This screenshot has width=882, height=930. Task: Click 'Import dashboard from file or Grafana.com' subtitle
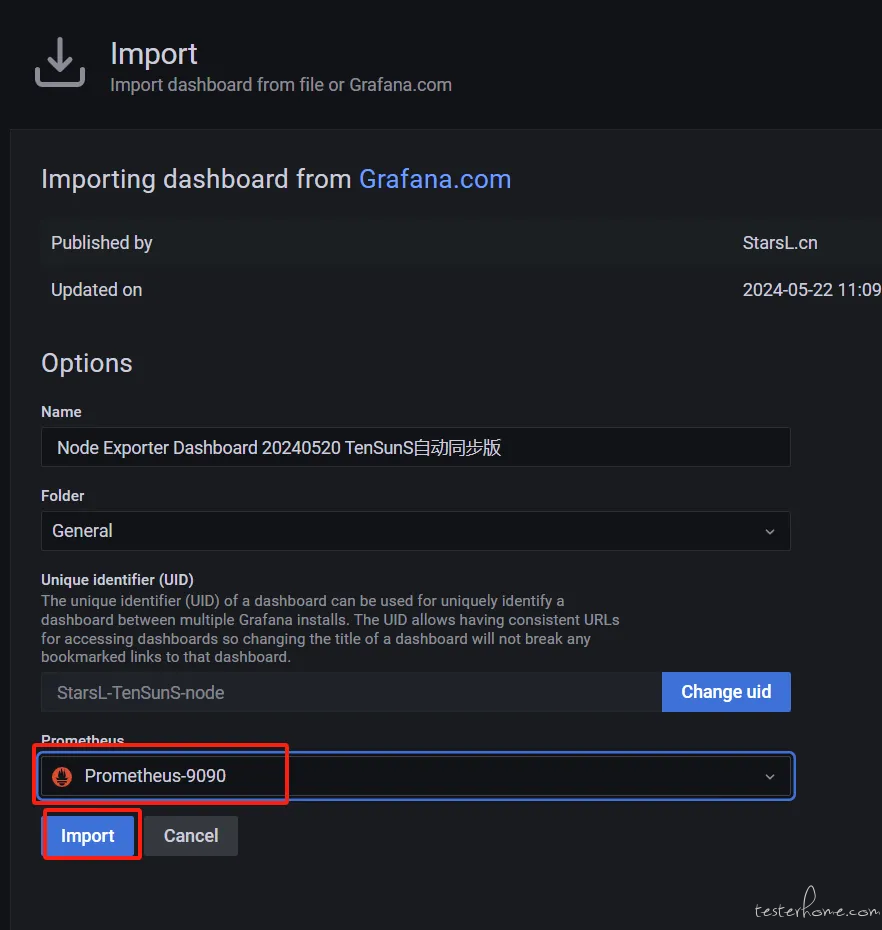pos(281,85)
